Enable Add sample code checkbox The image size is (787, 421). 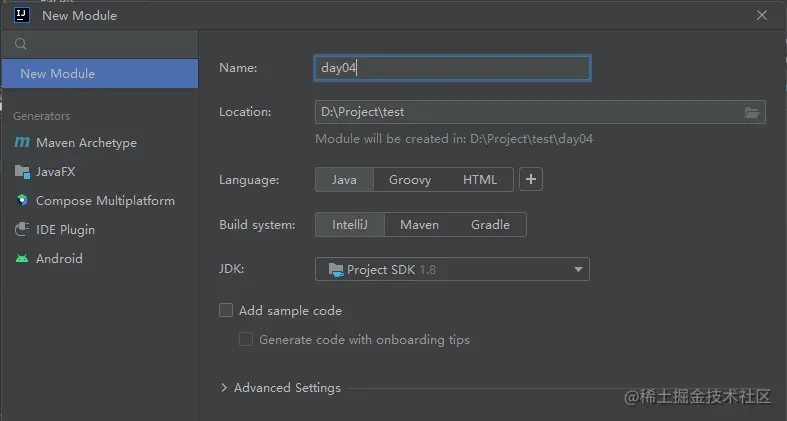coord(226,310)
